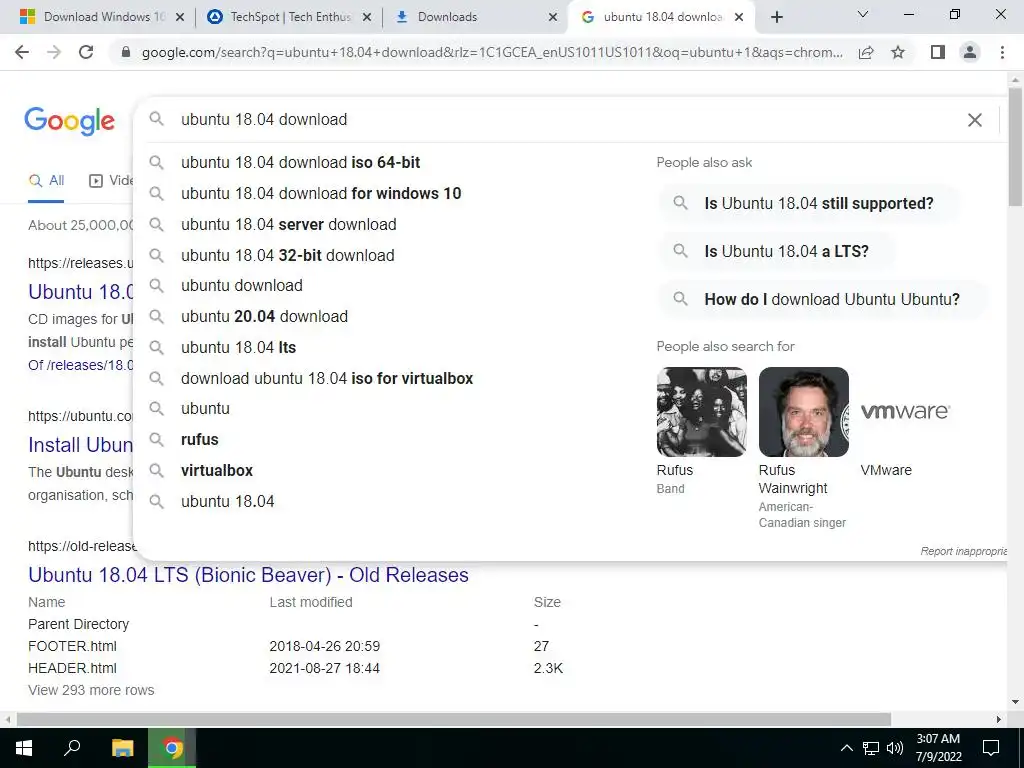
Task: Open Chrome's three-dot menu
Action: [1002, 52]
